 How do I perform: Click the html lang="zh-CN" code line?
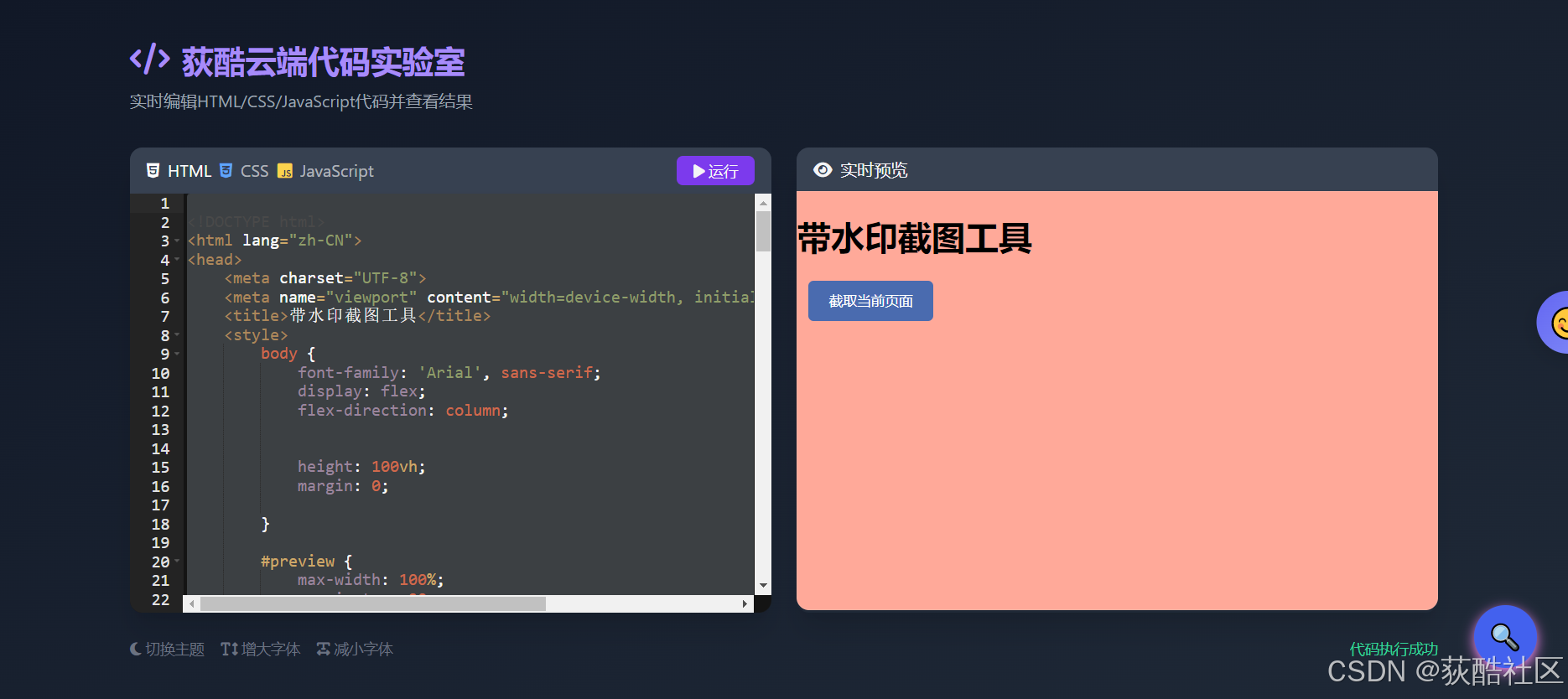point(275,241)
